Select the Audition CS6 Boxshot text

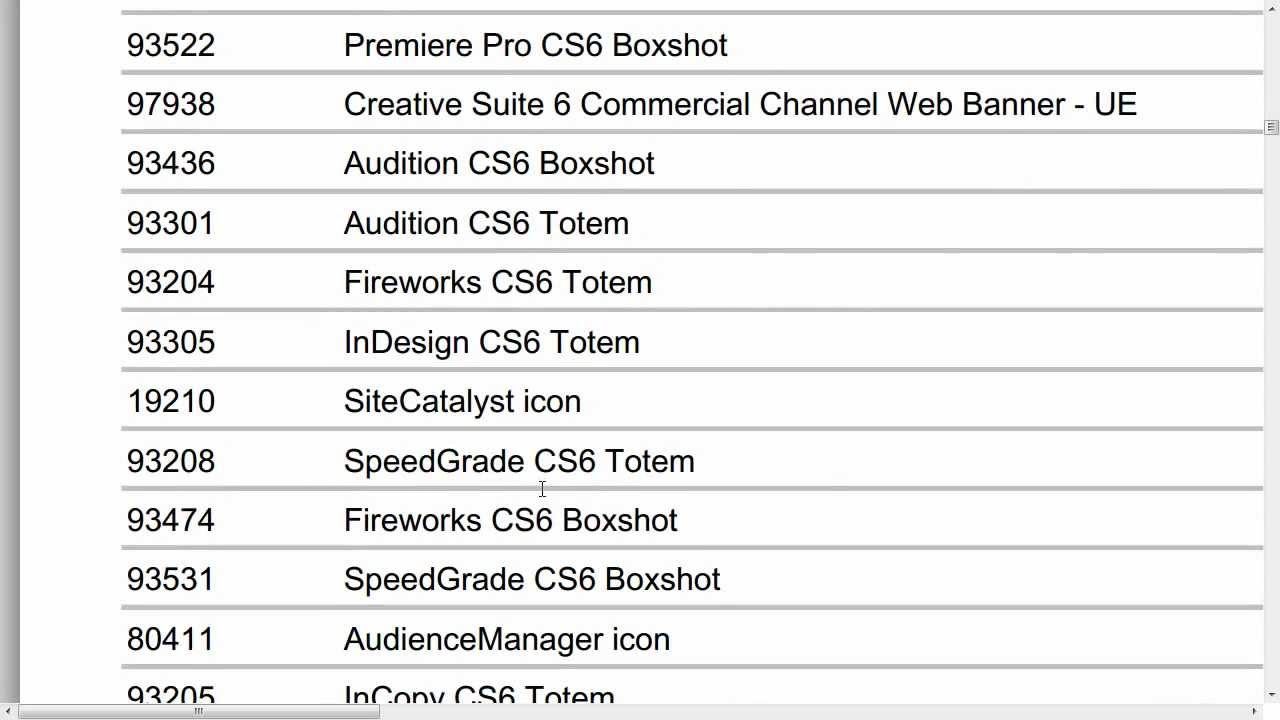tap(499, 163)
